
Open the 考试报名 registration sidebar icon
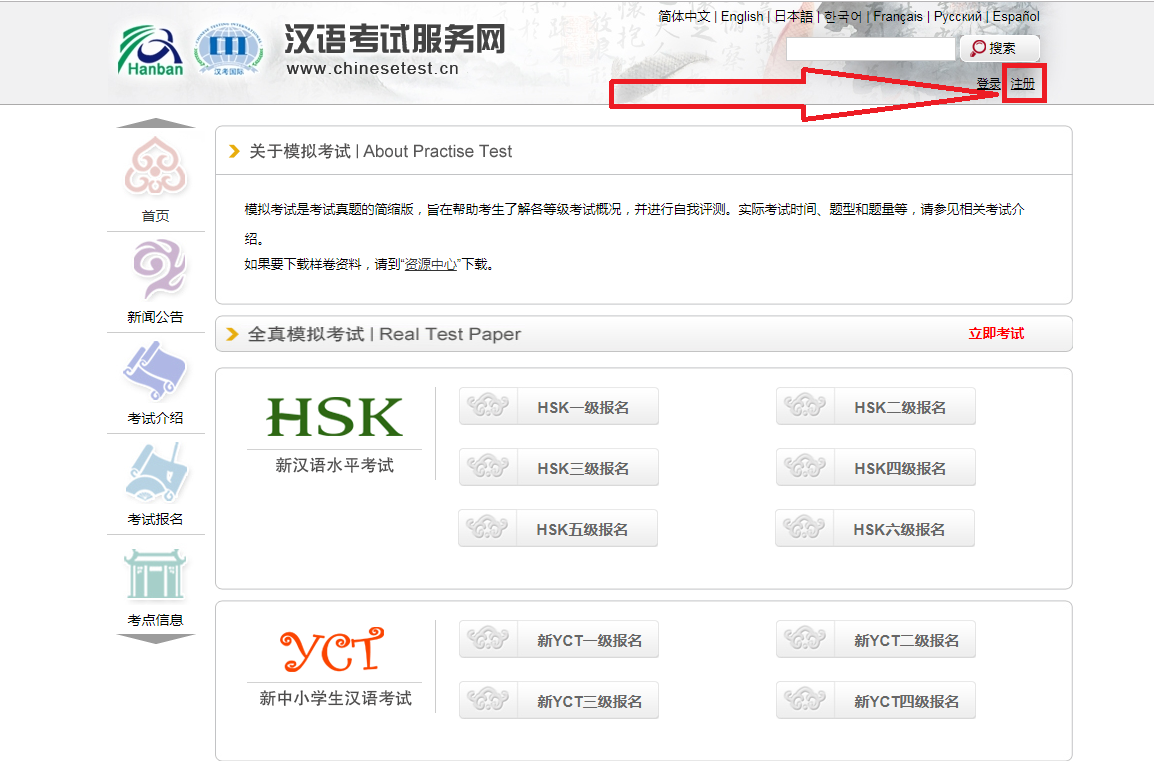pos(155,472)
